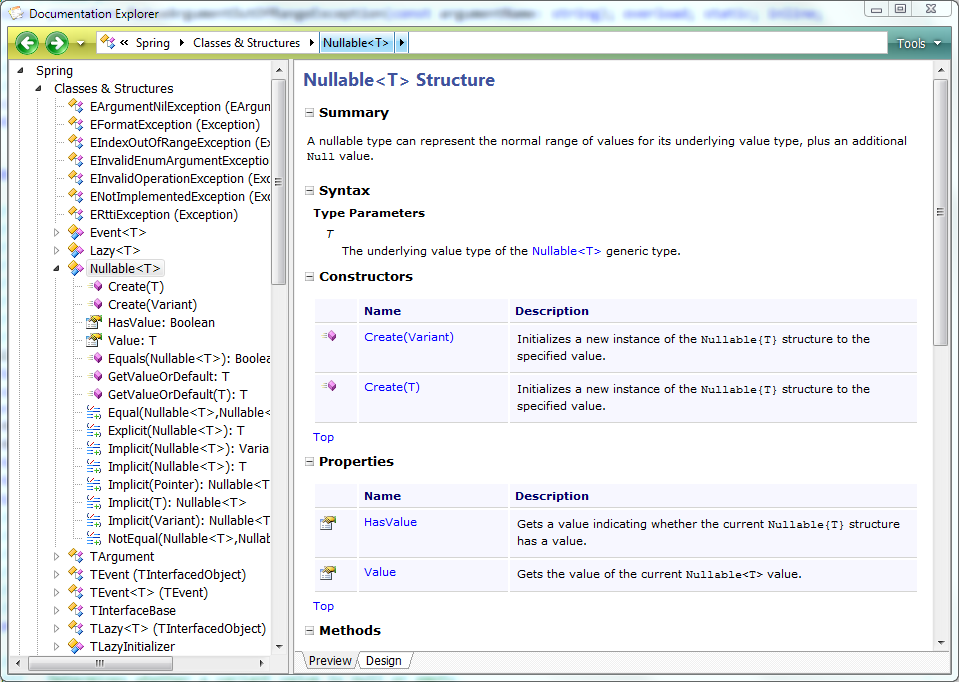Select Equals(Nullable<T>): Boolean tree item
The height and width of the screenshot is (682, 959).
[x=189, y=358]
